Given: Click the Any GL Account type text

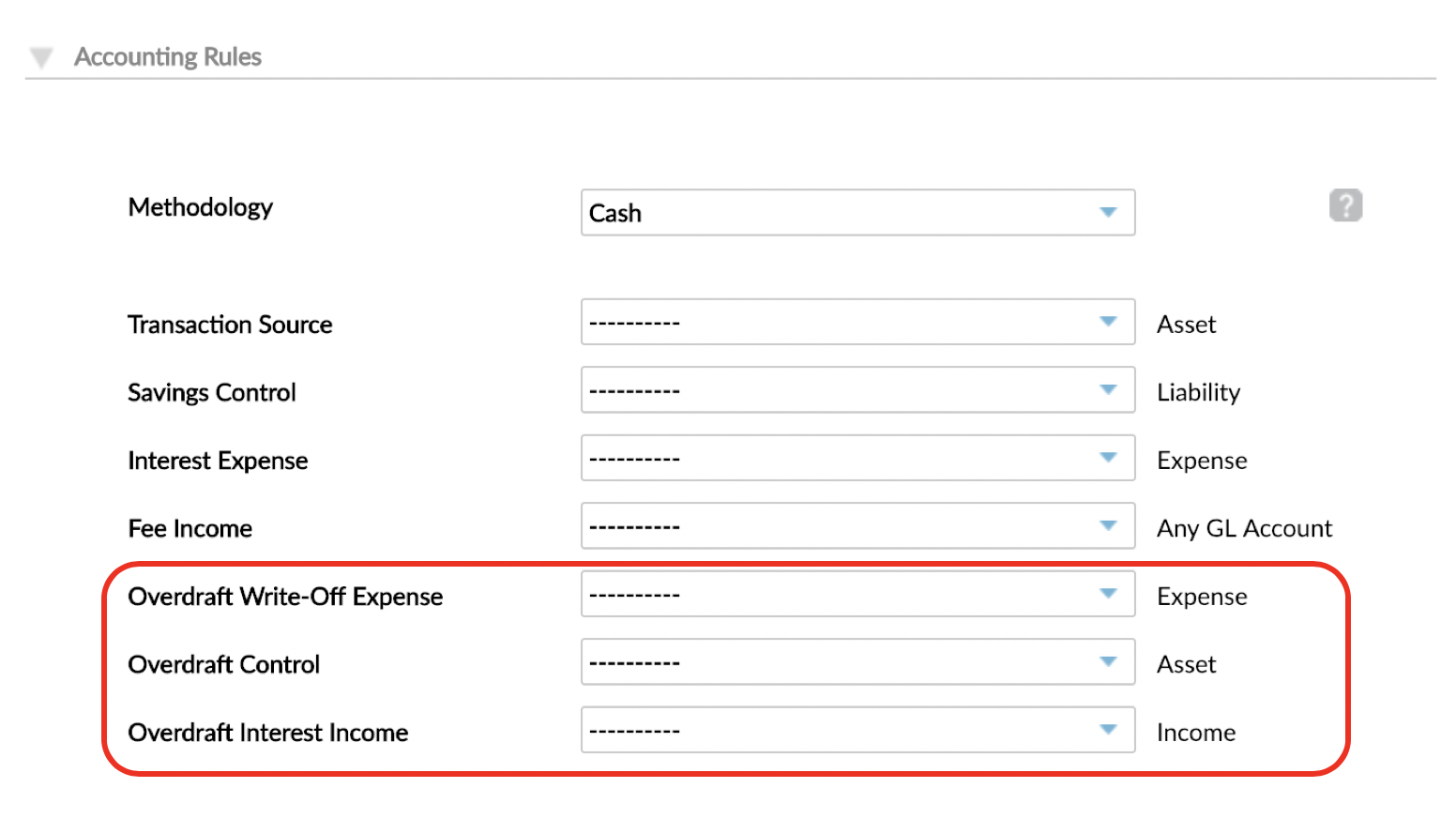Looking at the screenshot, I should (x=1244, y=529).
